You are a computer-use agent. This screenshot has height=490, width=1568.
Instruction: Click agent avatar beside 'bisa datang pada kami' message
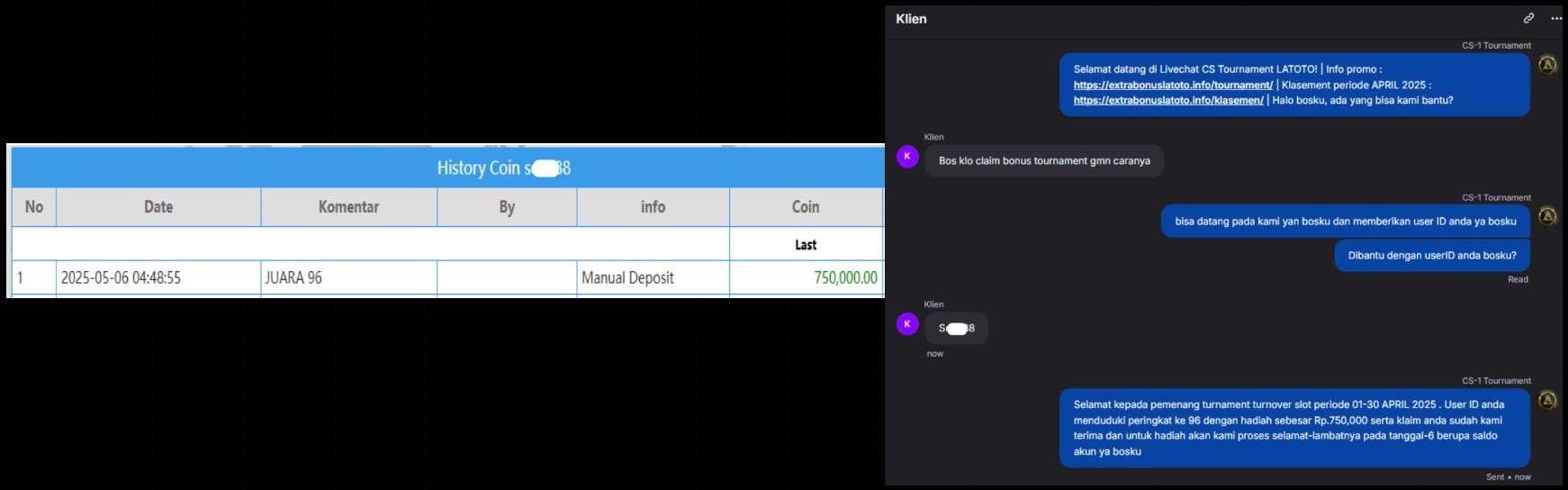click(x=1547, y=216)
